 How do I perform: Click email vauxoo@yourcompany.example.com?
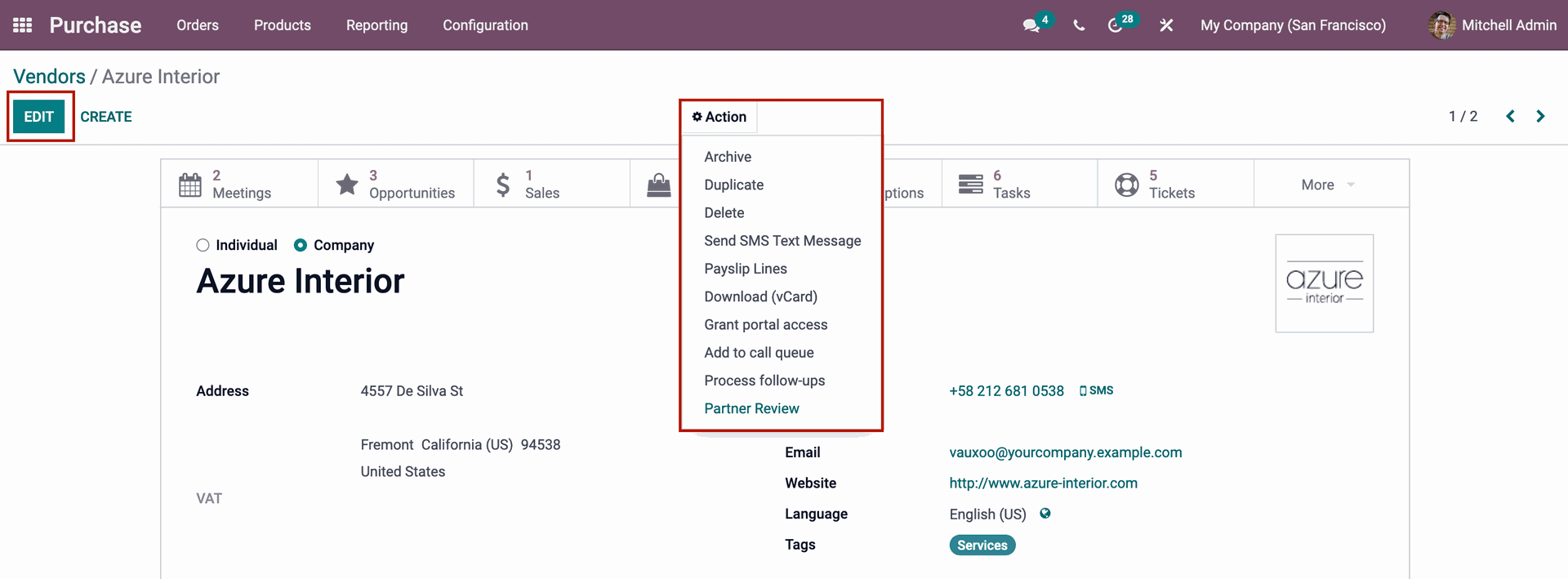(x=1065, y=452)
